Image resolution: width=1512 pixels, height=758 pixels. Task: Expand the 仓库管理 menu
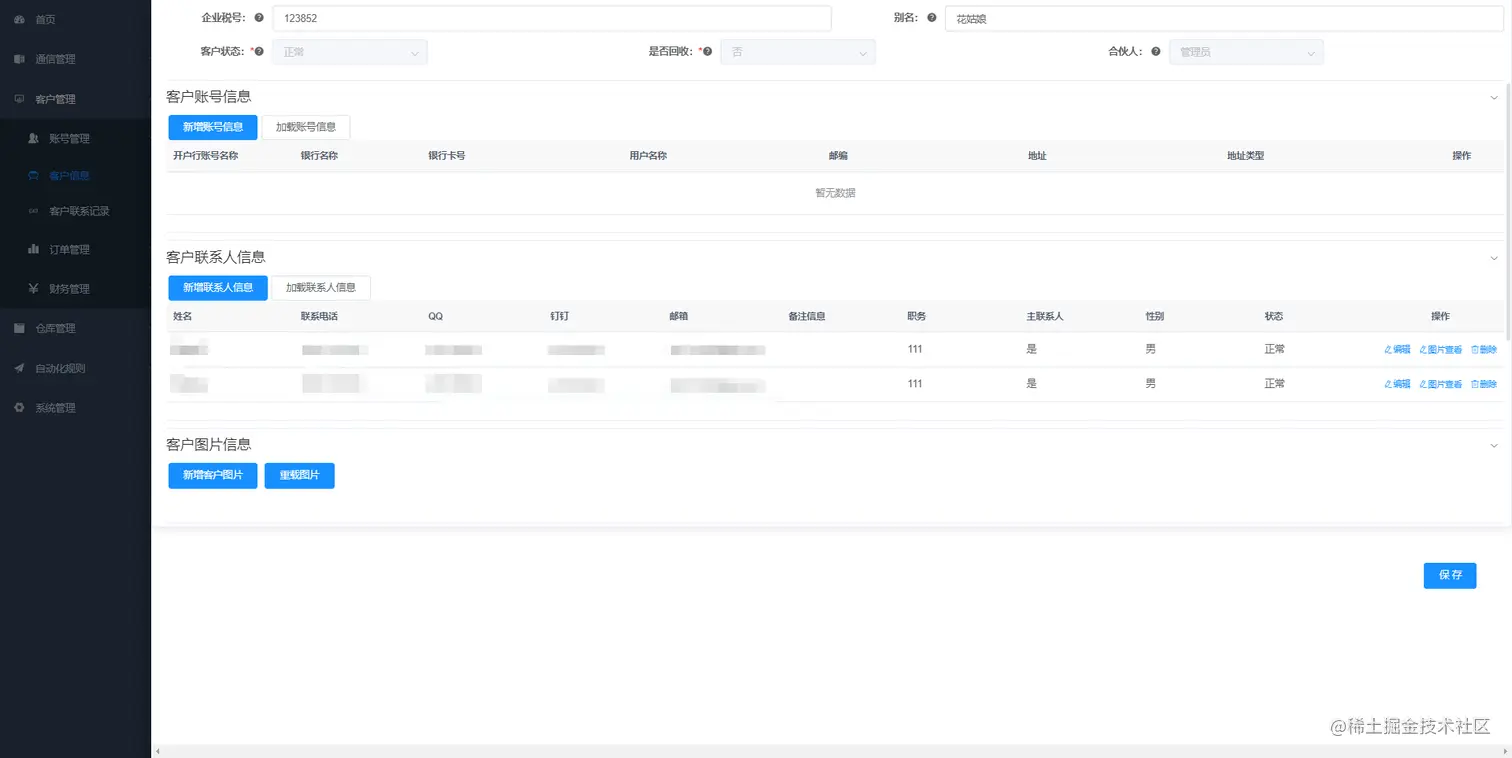tap(75, 328)
